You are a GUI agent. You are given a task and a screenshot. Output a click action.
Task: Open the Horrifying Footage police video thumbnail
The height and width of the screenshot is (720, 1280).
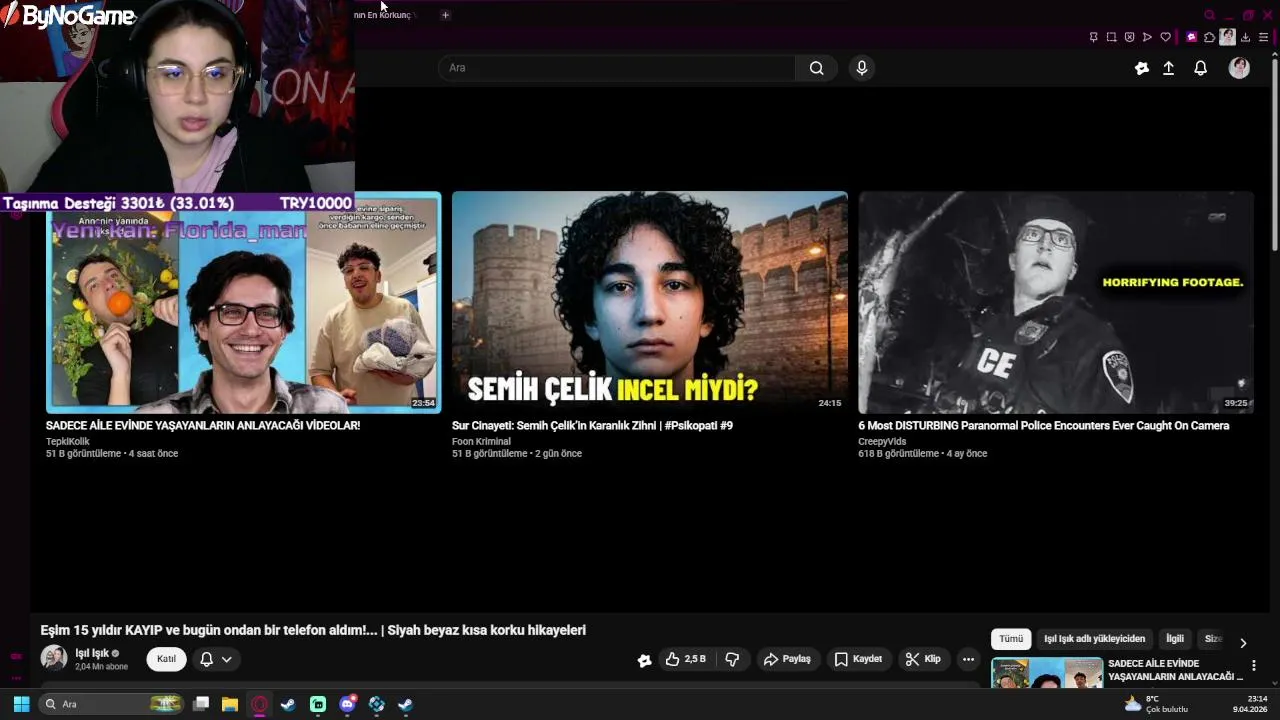coord(1055,302)
